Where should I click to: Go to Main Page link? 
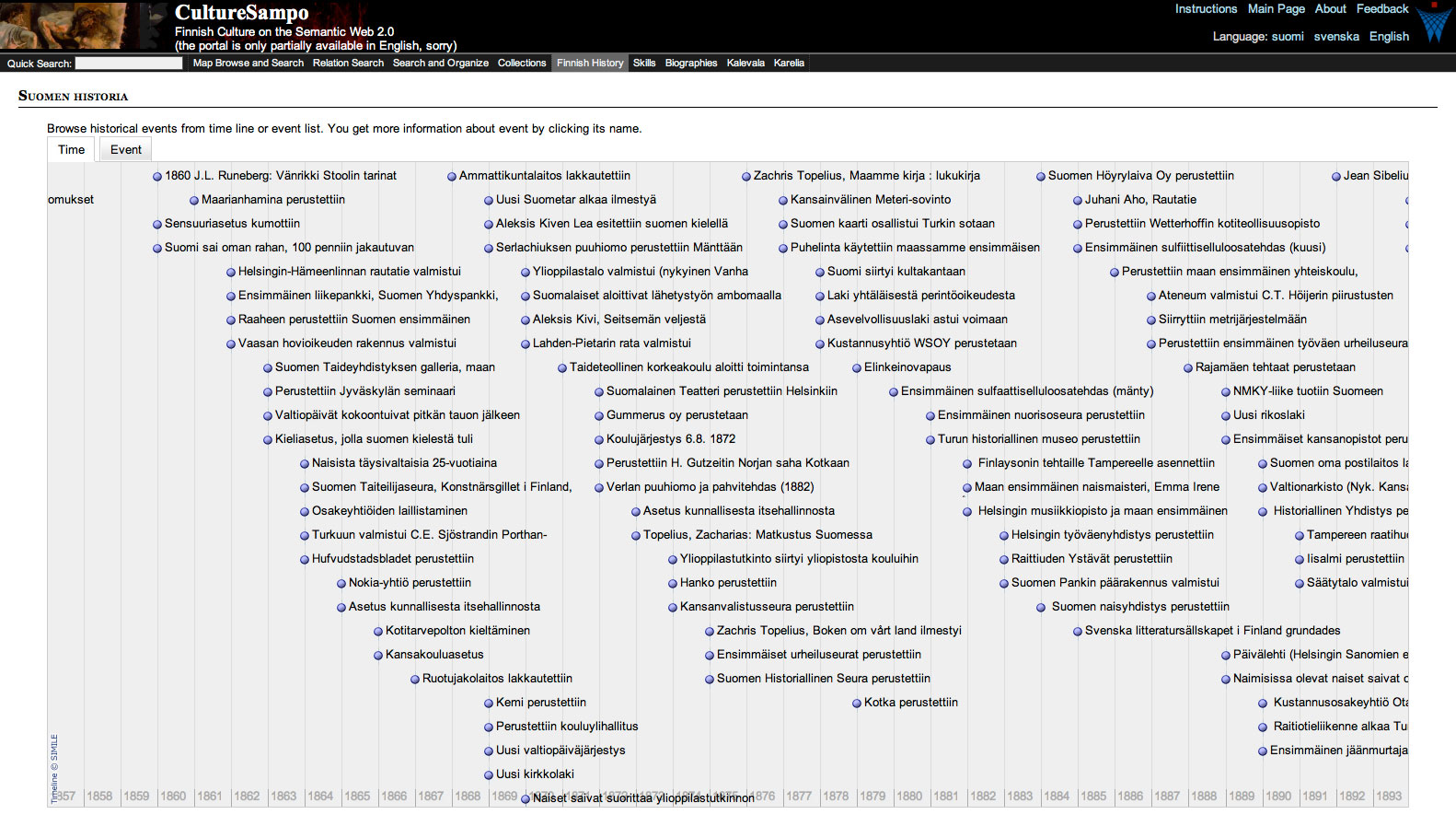(x=1276, y=8)
